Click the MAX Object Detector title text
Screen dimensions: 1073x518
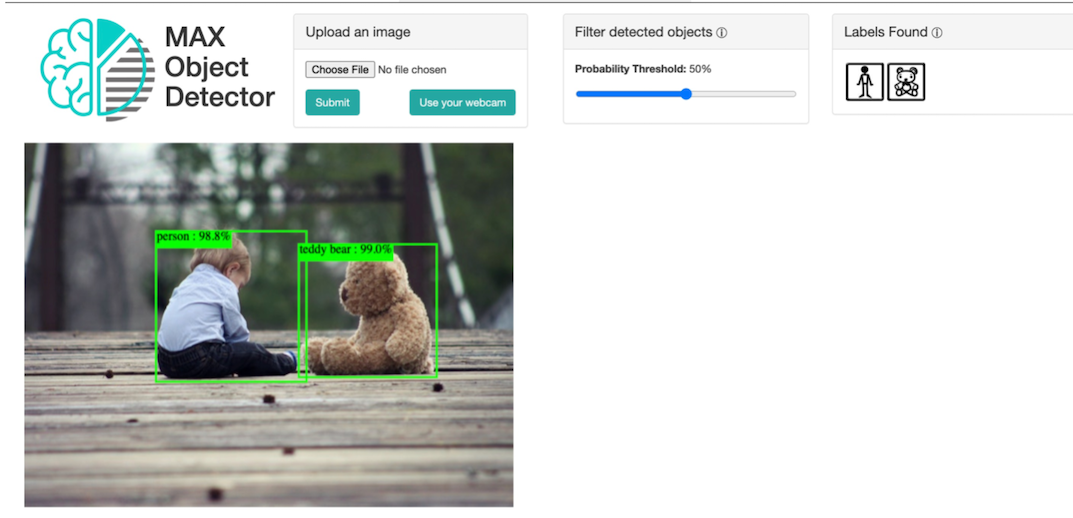[219, 68]
